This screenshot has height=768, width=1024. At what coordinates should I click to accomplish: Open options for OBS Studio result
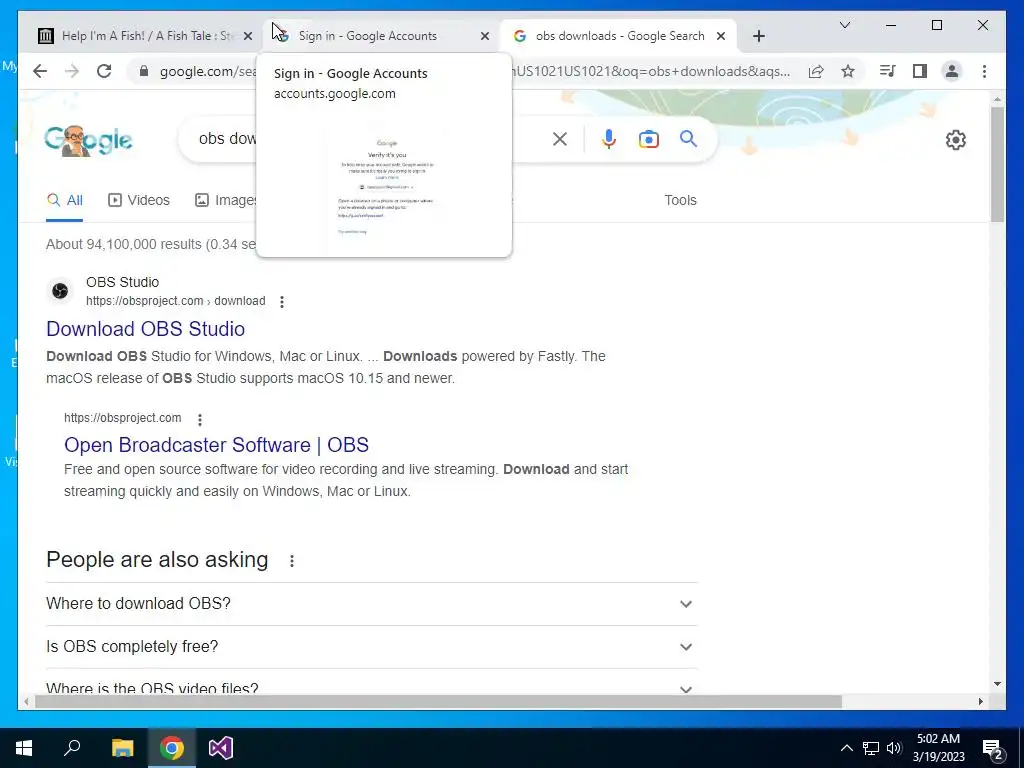281,302
